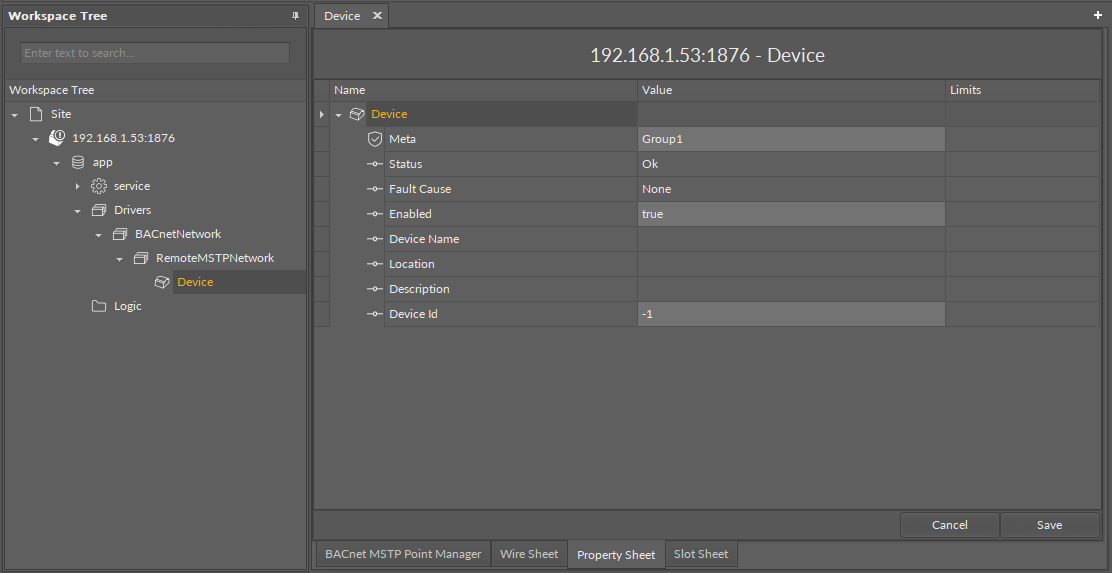
Task: Switch to BACnet MSTP Point Manager tab
Action: 403,554
